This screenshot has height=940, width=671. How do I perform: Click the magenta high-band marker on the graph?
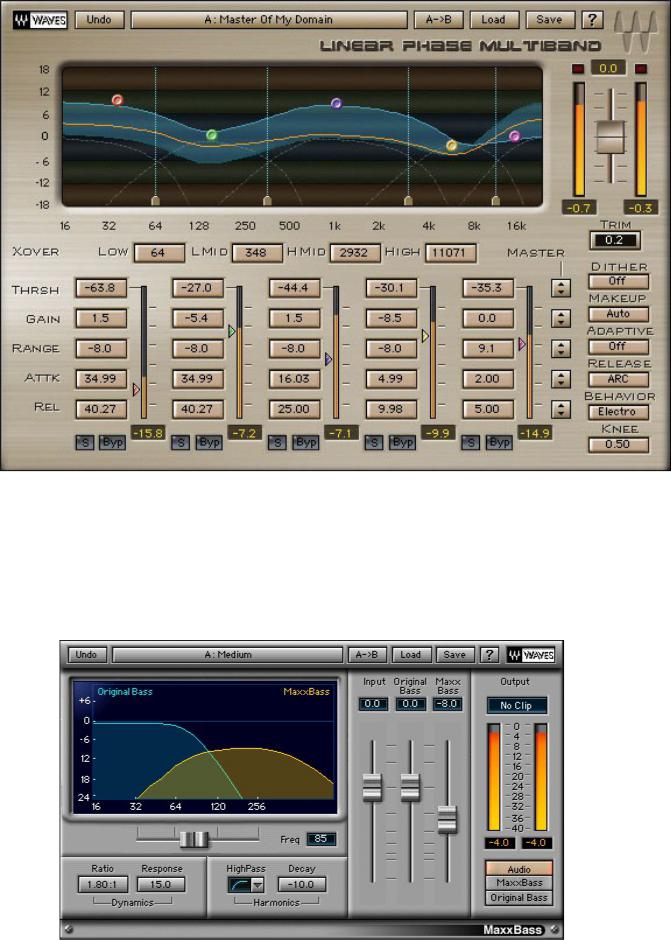click(x=514, y=136)
